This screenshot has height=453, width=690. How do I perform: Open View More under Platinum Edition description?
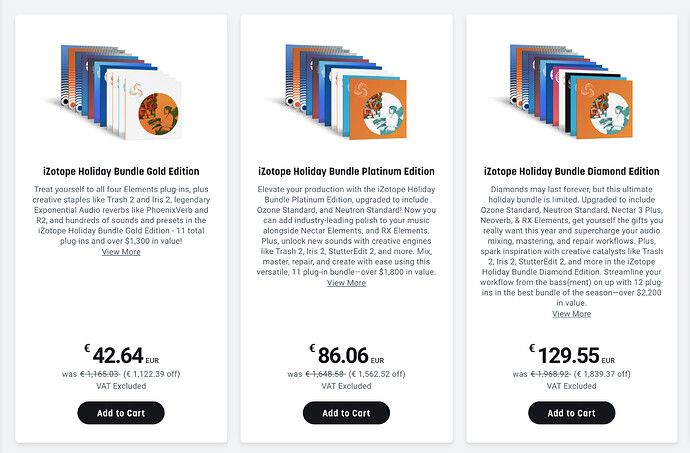(346, 283)
